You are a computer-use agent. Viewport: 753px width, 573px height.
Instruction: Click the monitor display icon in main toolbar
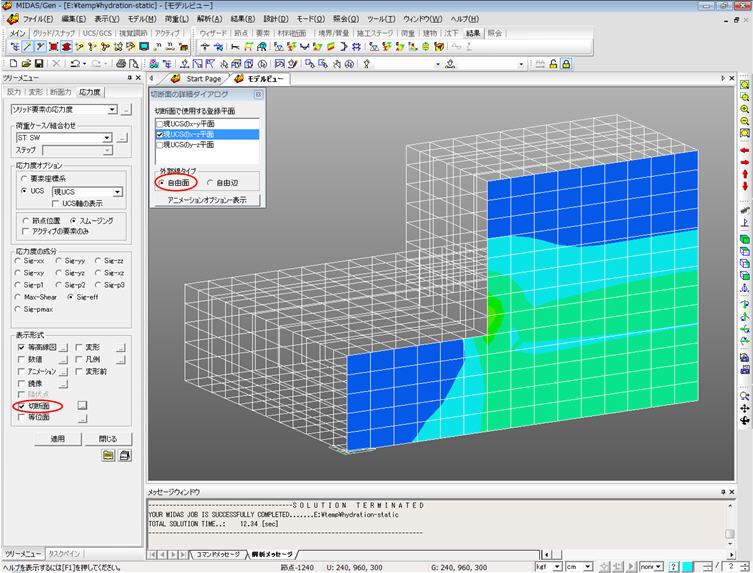[144, 47]
